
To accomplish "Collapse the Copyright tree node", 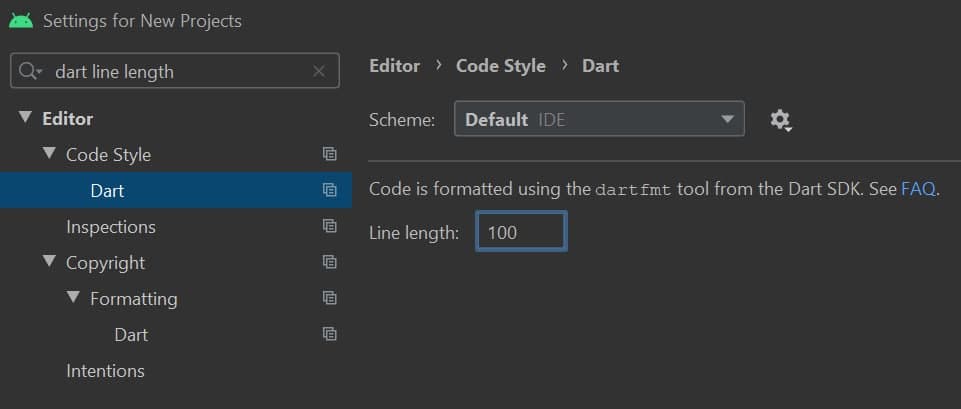I will pyautogui.click(x=49, y=263).
